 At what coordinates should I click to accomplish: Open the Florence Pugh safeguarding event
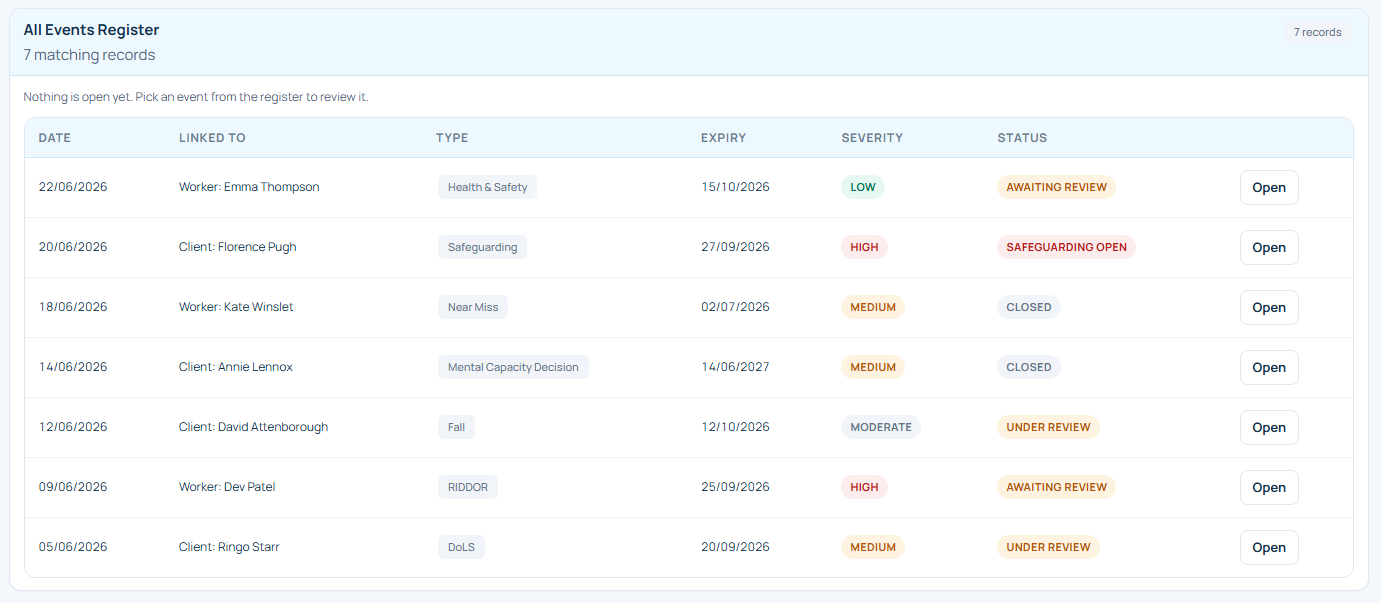[1269, 247]
